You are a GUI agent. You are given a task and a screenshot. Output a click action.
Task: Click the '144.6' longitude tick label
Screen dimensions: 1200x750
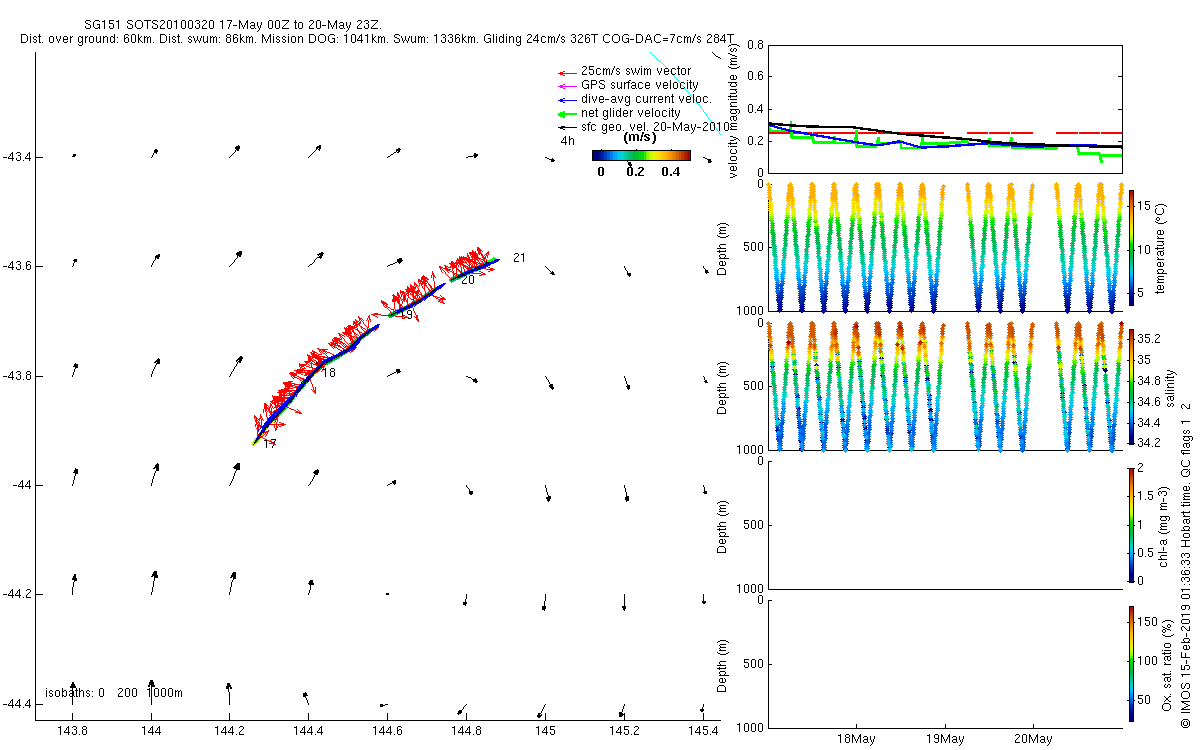pos(388,732)
